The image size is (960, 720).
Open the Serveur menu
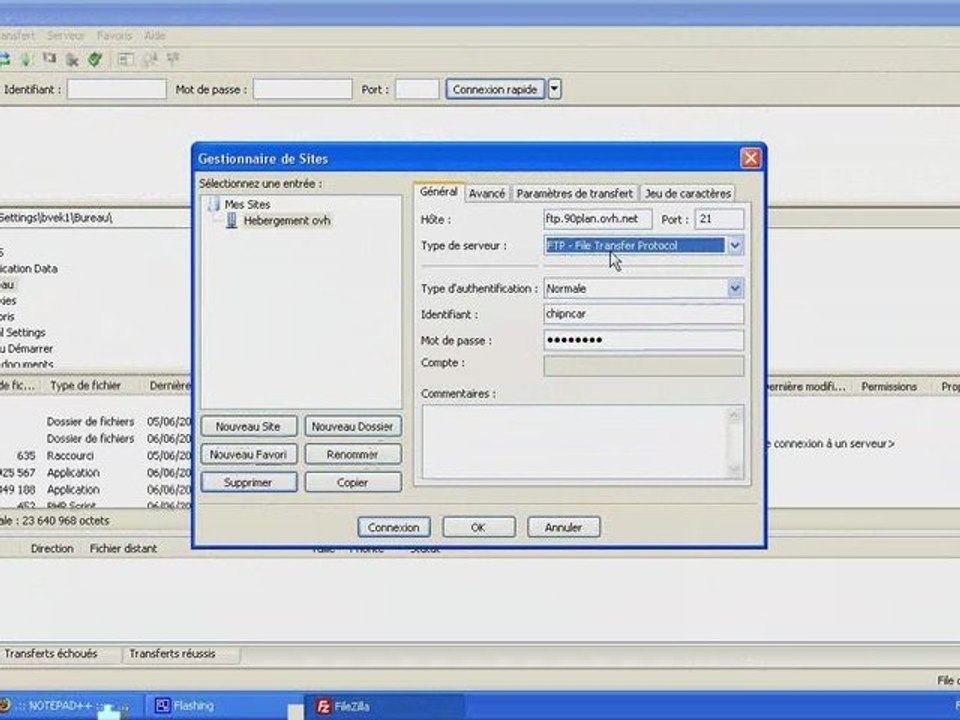click(66, 36)
